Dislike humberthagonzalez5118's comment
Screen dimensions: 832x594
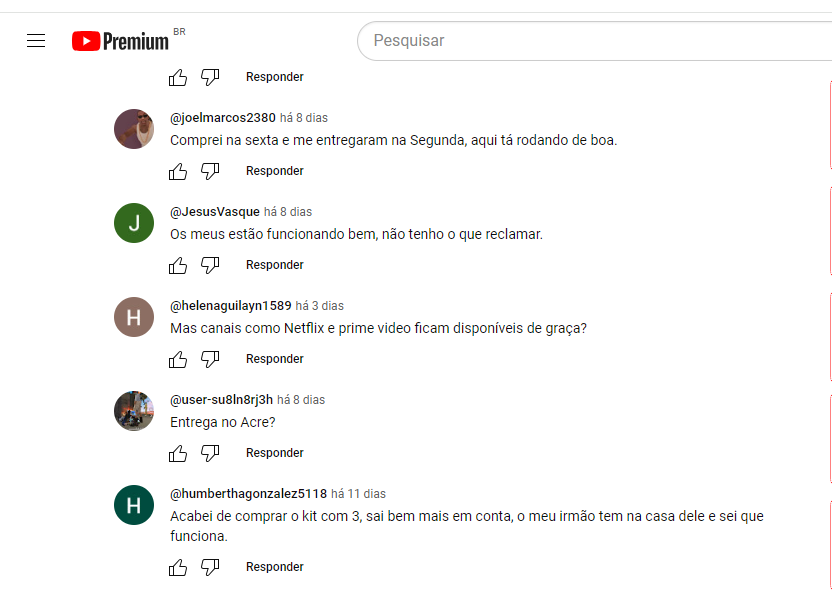point(210,567)
